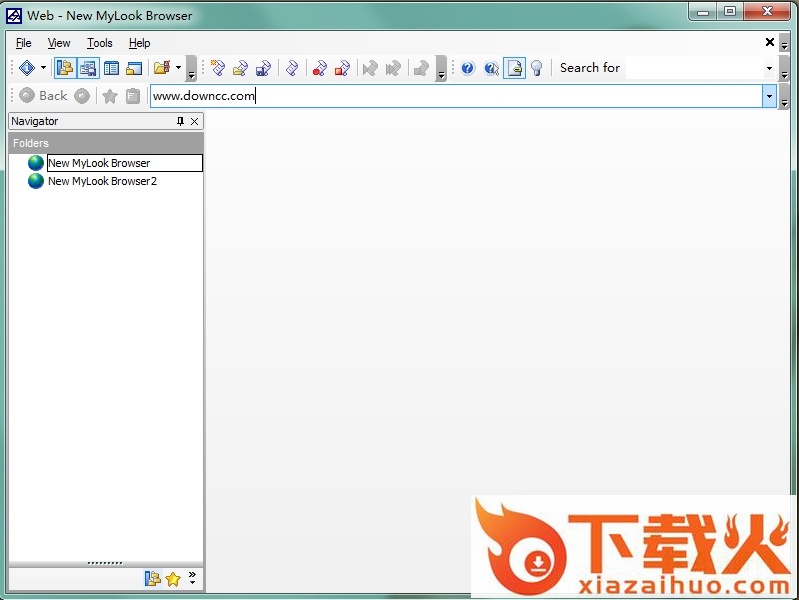The image size is (799, 600).
Task: Expand the Search for dropdown arrow
Action: pos(769,68)
